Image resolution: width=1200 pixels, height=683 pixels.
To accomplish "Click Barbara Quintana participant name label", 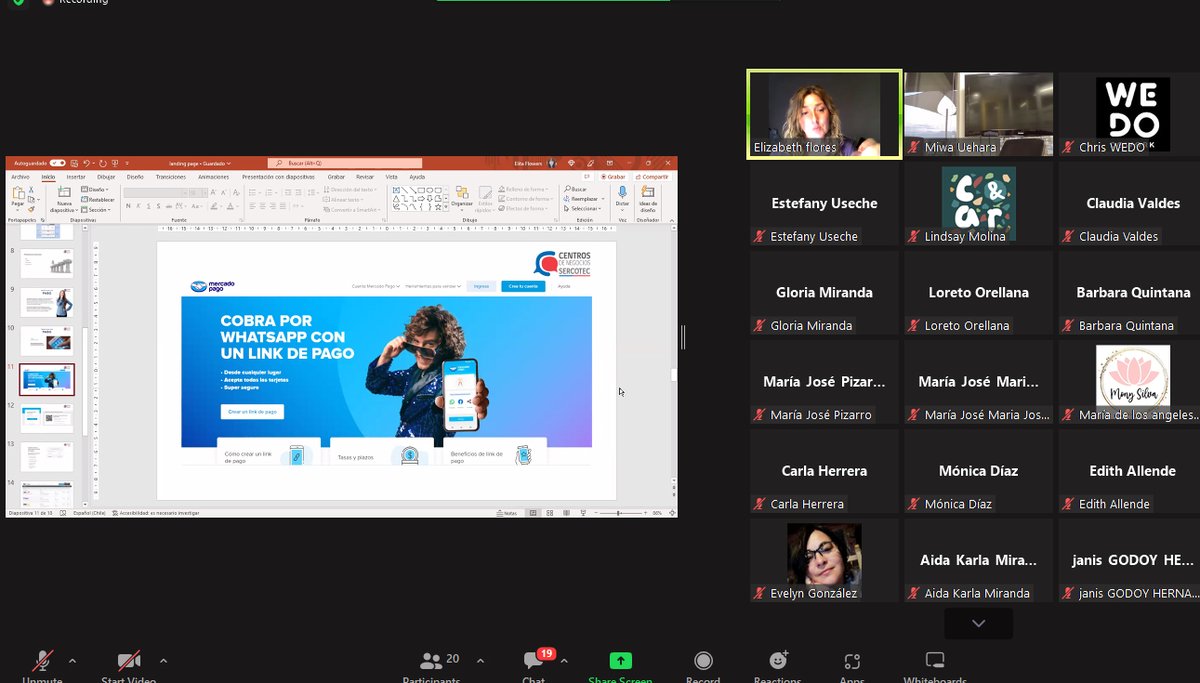I will click(x=1126, y=326).
